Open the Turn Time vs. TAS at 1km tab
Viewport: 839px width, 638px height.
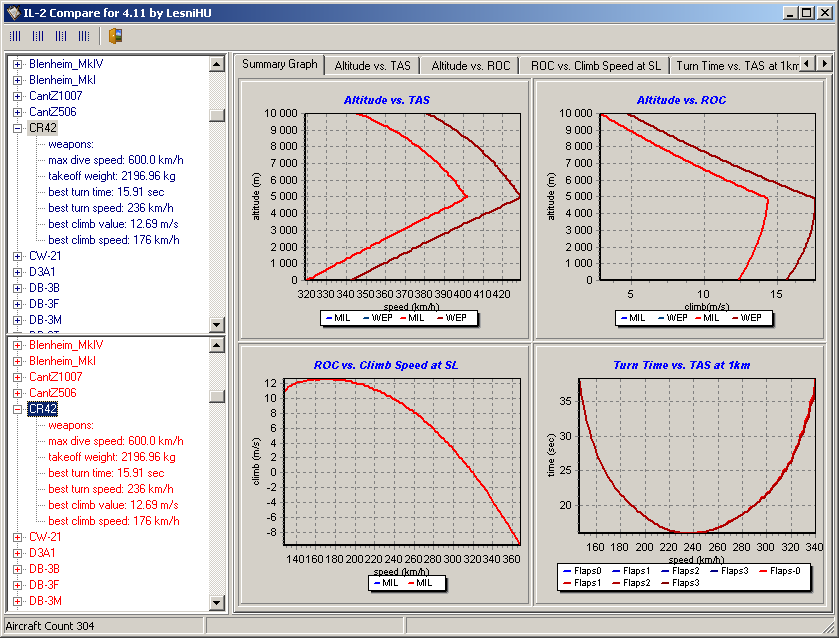736,66
